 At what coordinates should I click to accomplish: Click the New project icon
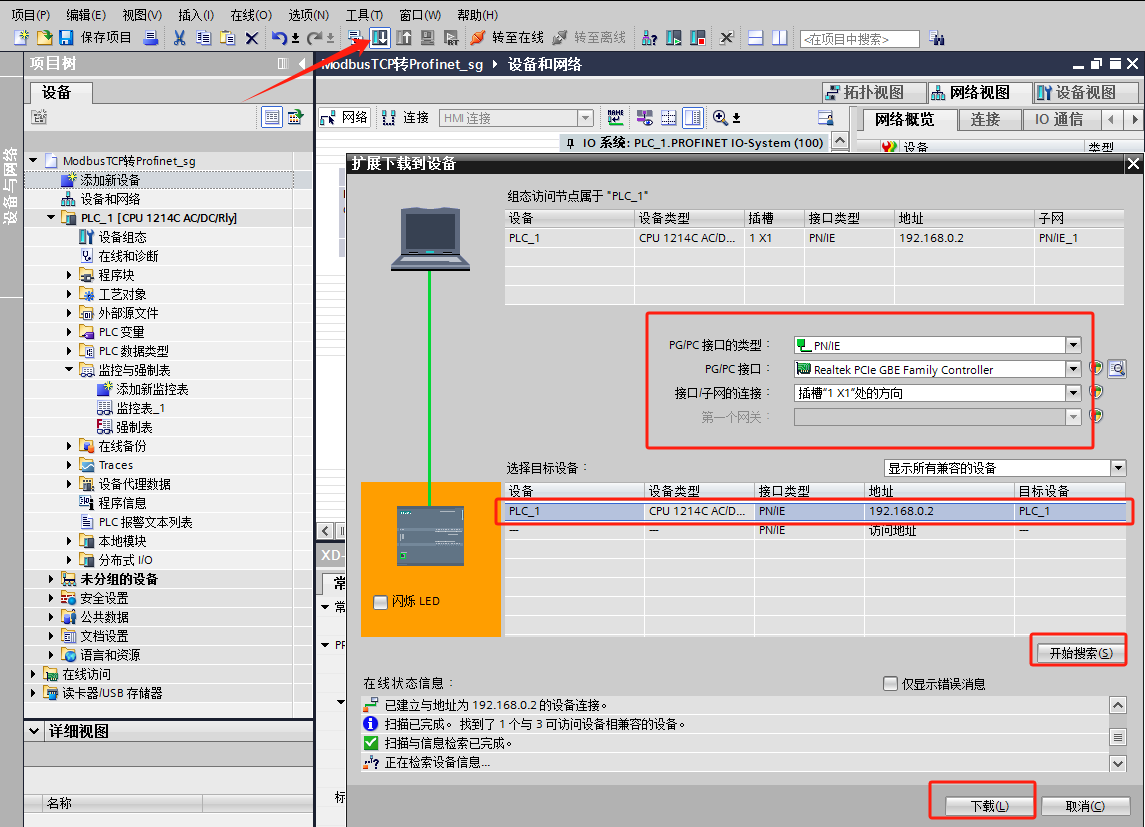point(22,38)
